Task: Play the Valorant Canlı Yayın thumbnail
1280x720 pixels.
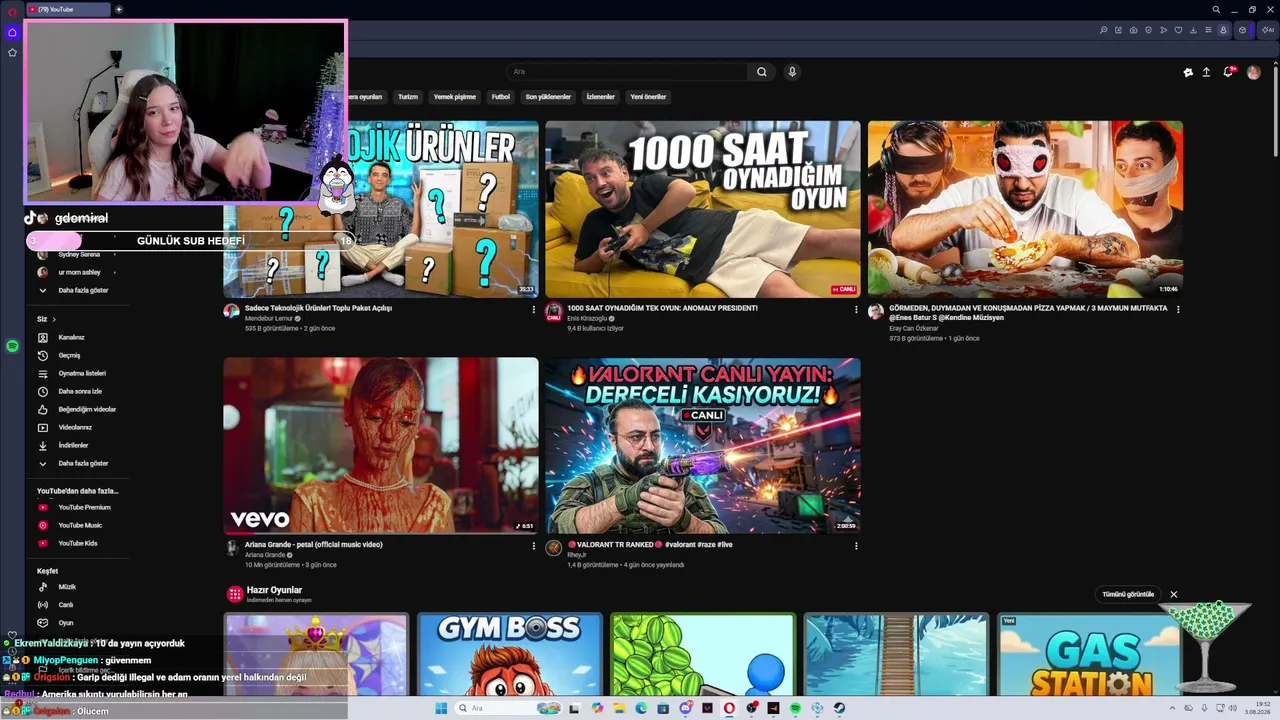Action: (x=703, y=446)
